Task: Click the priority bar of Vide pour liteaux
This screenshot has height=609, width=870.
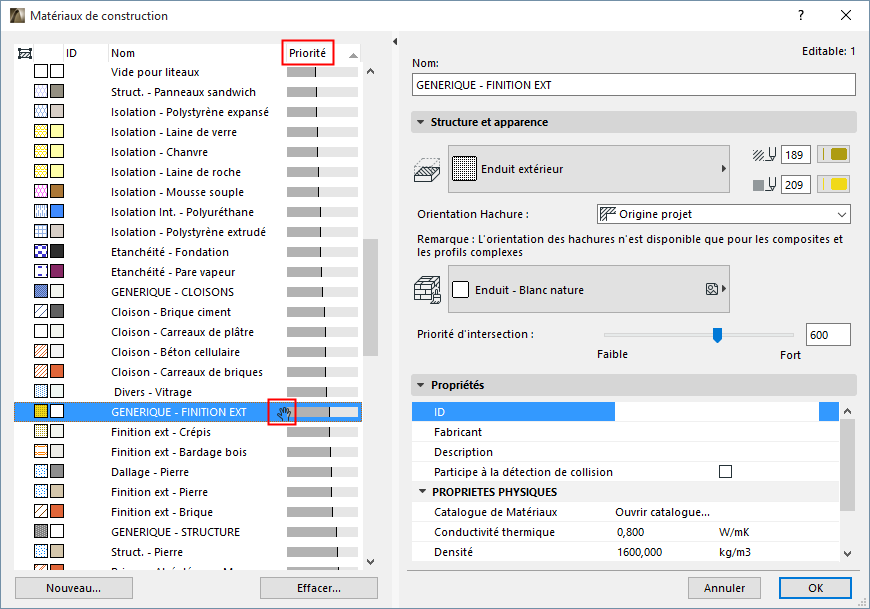Action: click(322, 72)
